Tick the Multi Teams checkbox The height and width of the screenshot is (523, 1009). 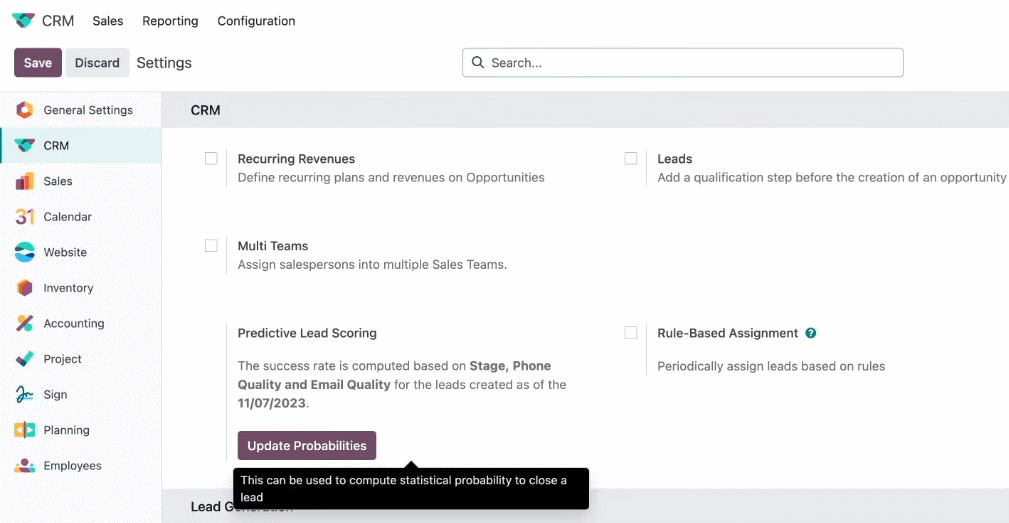click(x=211, y=246)
